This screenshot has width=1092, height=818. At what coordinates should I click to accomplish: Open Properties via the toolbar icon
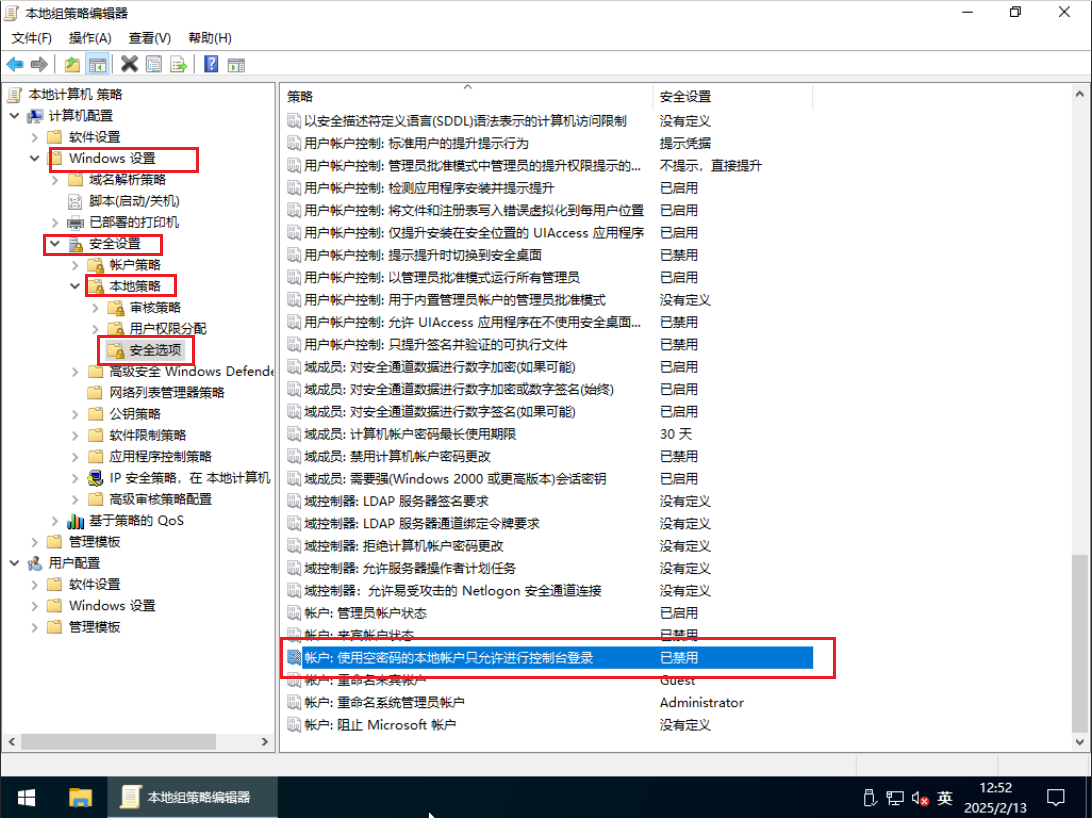(154, 65)
